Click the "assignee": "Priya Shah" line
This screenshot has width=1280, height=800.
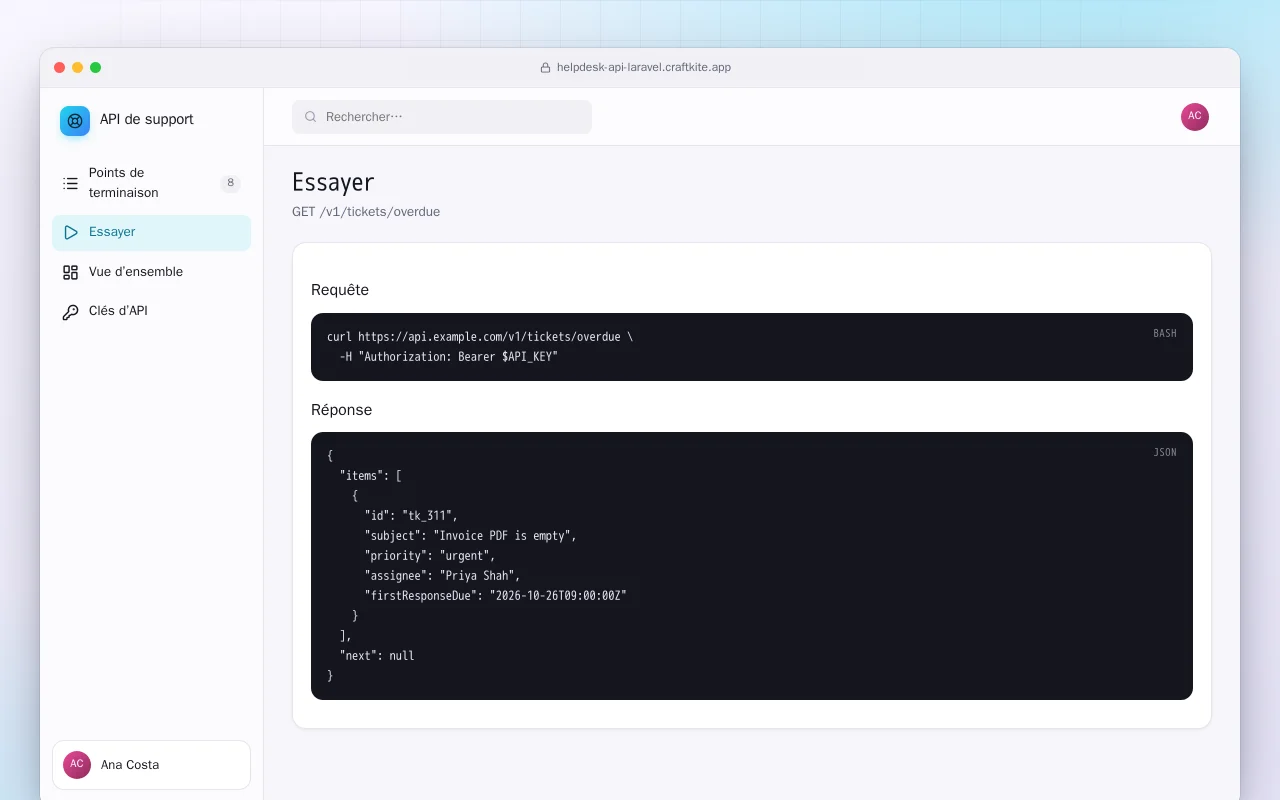pos(442,576)
